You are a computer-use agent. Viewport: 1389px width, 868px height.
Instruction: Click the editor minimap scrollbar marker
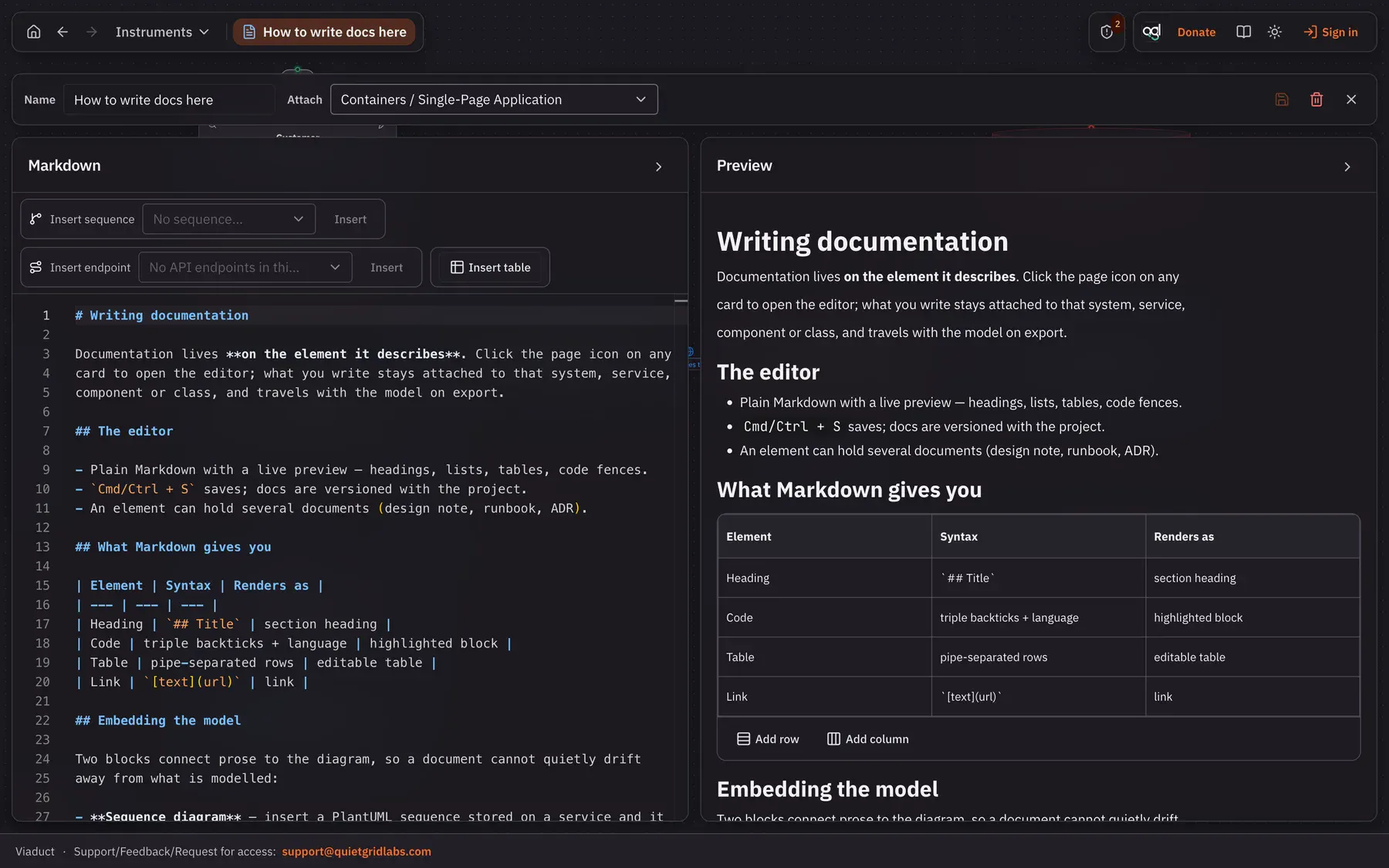[x=681, y=300]
